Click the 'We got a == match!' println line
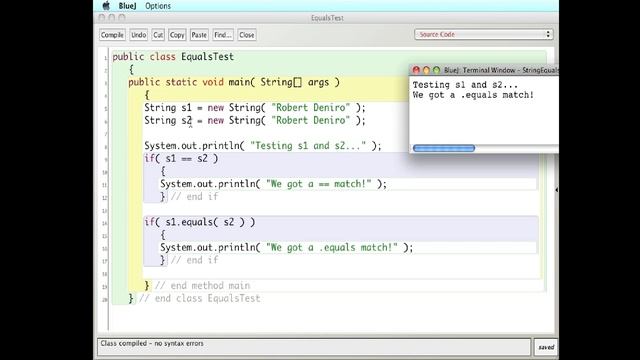Screen dimensions: 640x360 coord(273,184)
